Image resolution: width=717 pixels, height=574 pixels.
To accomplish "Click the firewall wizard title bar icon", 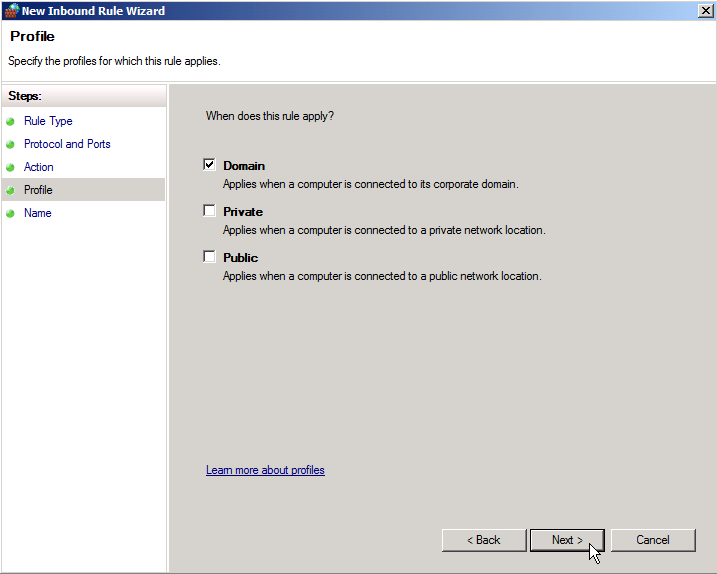I will (12, 11).
